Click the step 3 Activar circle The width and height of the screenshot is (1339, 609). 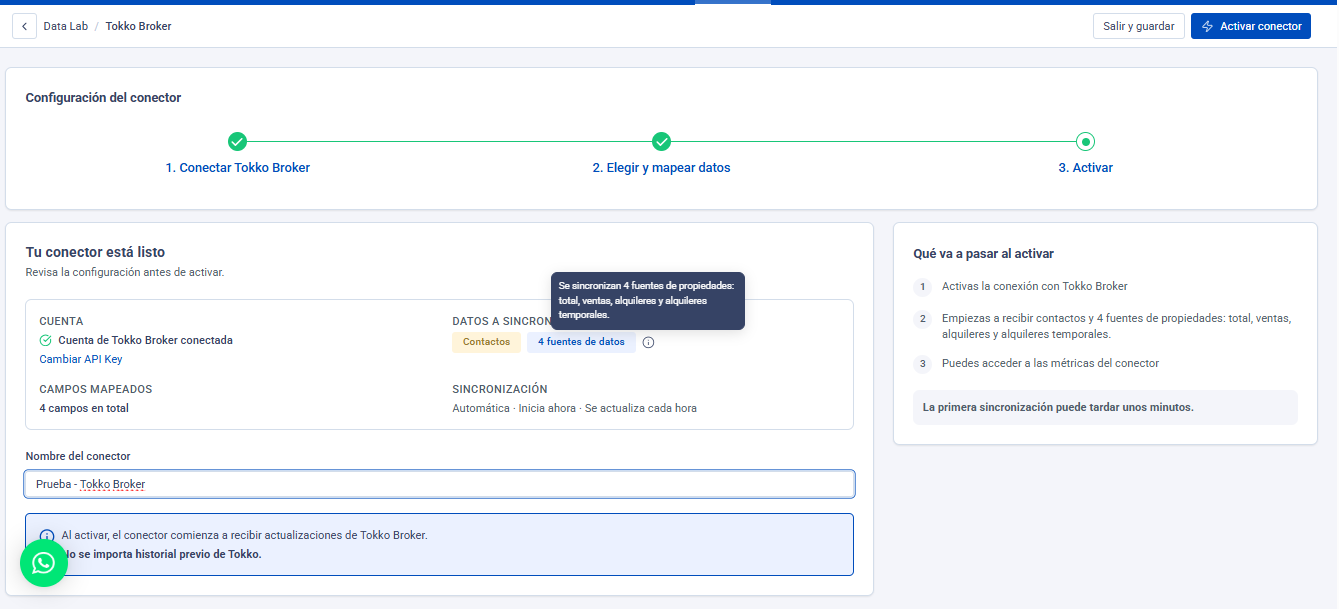[1086, 142]
